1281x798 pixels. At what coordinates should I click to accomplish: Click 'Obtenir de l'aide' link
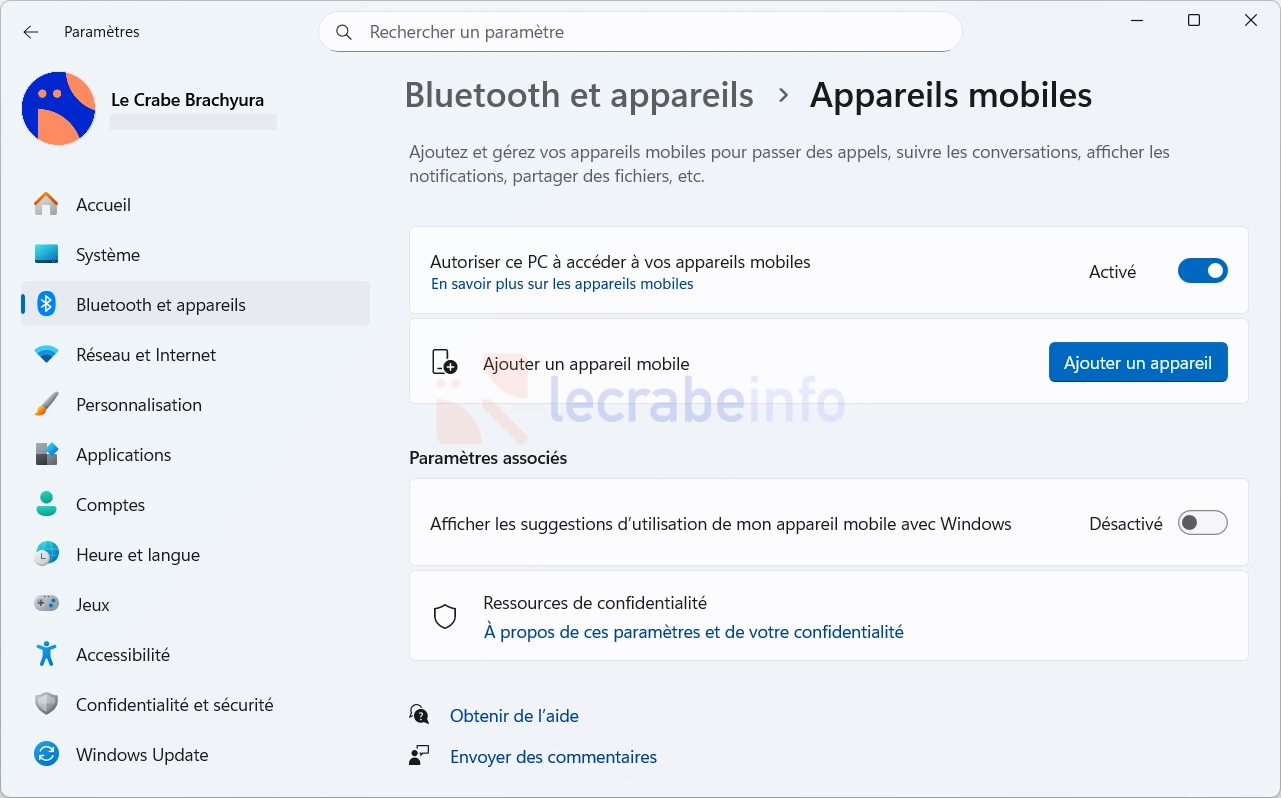514,716
